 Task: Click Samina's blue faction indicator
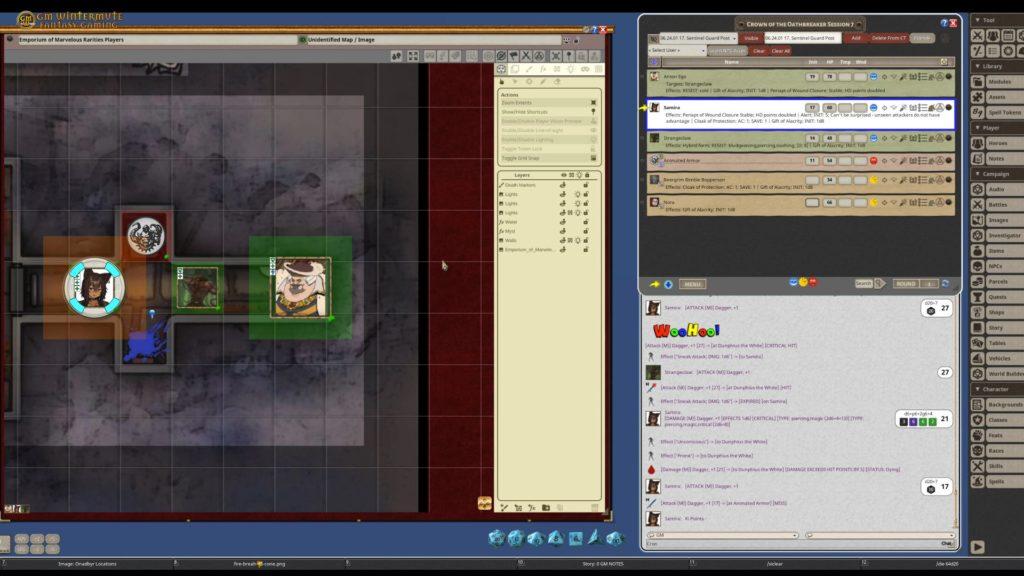pyautogui.click(x=873, y=108)
